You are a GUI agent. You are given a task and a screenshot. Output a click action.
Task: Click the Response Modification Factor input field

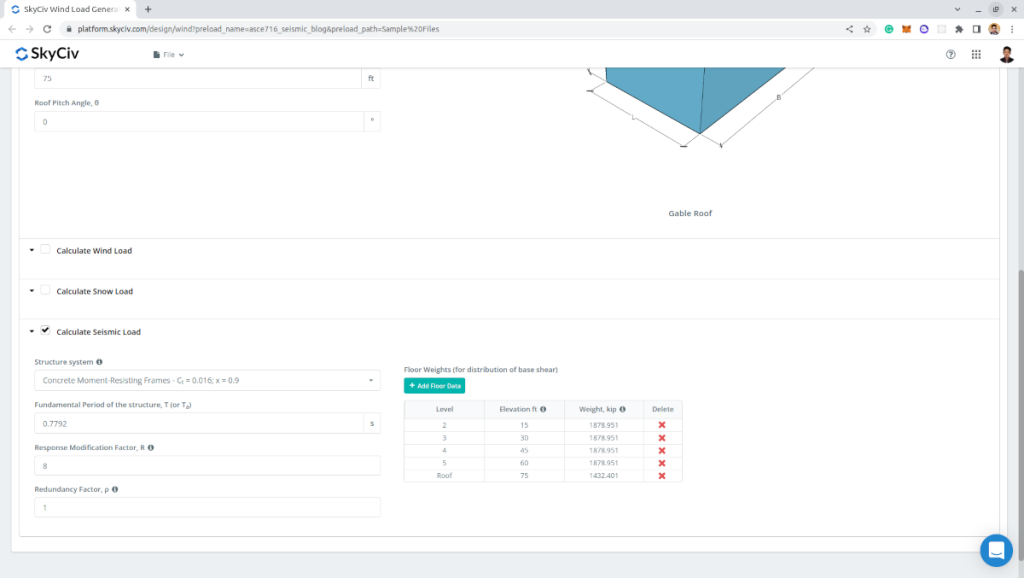pos(207,465)
